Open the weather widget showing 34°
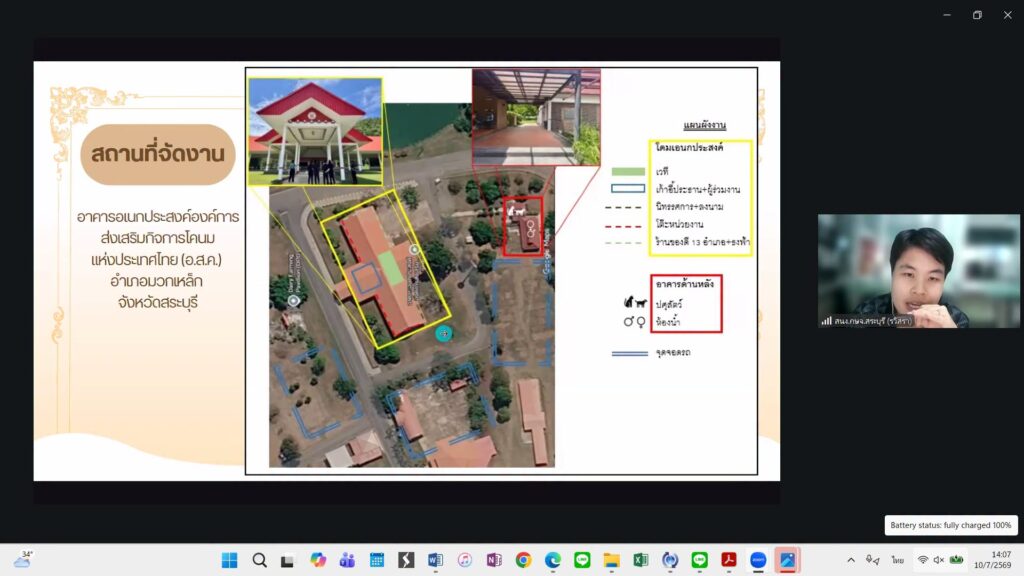Image resolution: width=1024 pixels, height=576 pixels. point(24,560)
